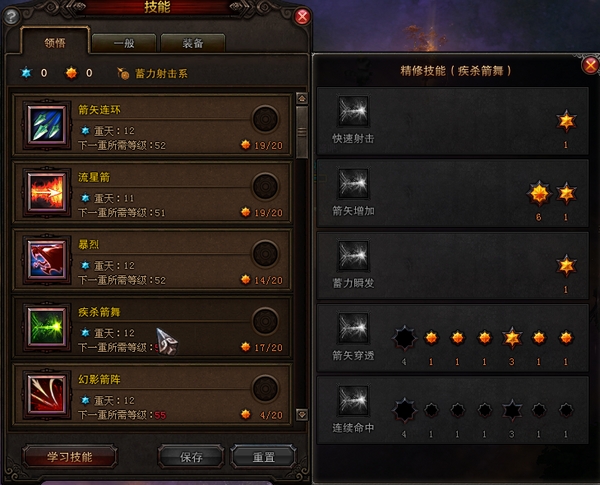The height and width of the screenshot is (485, 600).
Task: Click the 重置 button
Action: [x=263, y=456]
